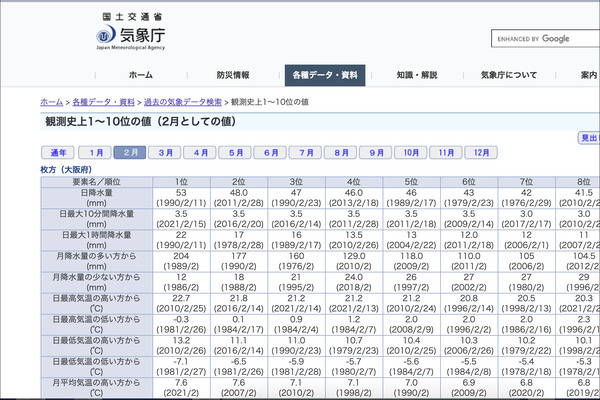Open the 知識・解説 navigation menu
Viewport: 600px width, 400px height.
417,75
